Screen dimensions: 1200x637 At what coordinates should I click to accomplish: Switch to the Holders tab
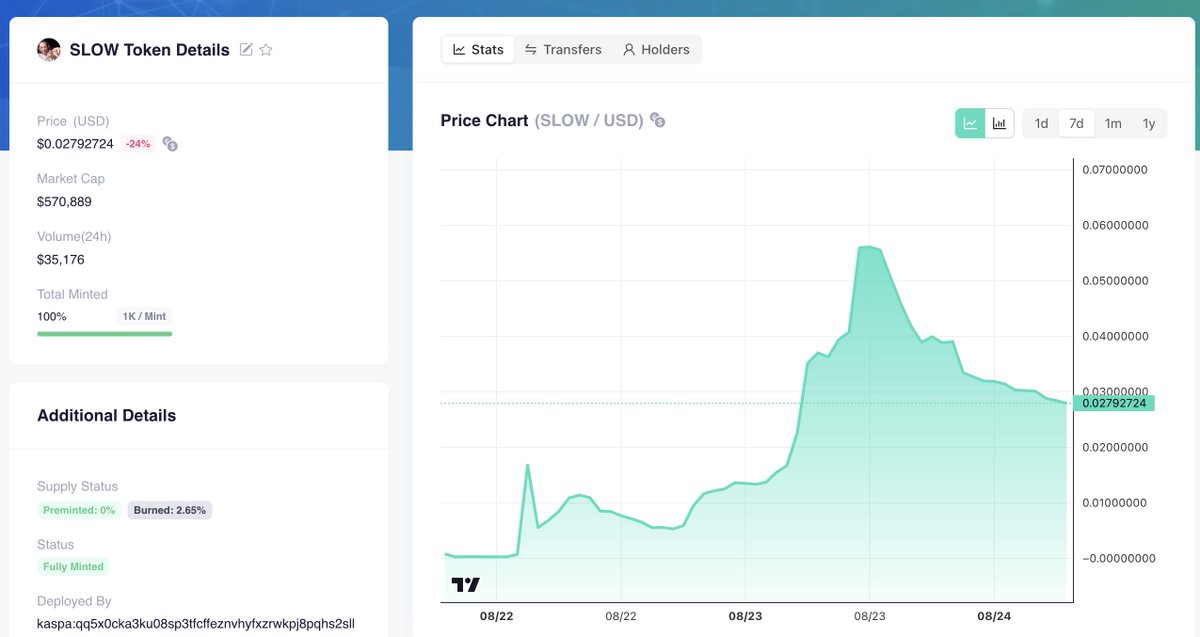click(x=656, y=48)
